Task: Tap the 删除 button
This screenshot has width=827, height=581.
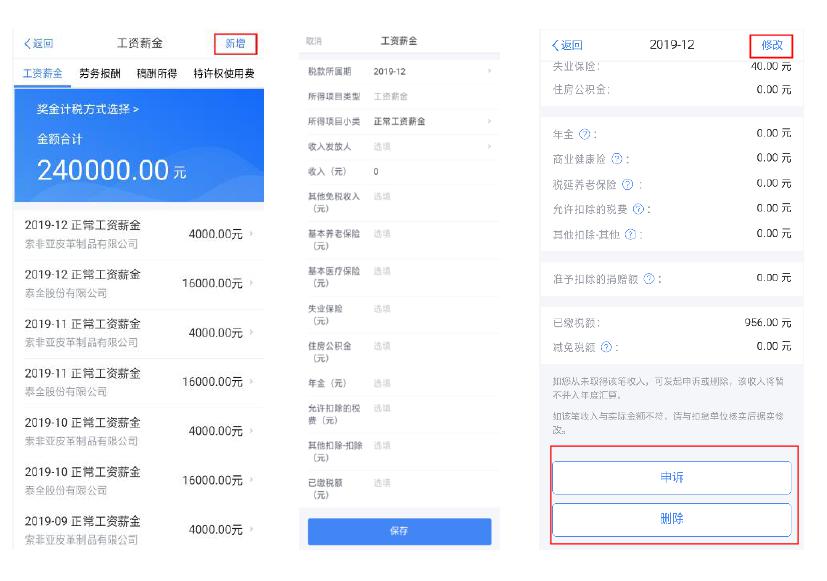Action: tap(671, 519)
